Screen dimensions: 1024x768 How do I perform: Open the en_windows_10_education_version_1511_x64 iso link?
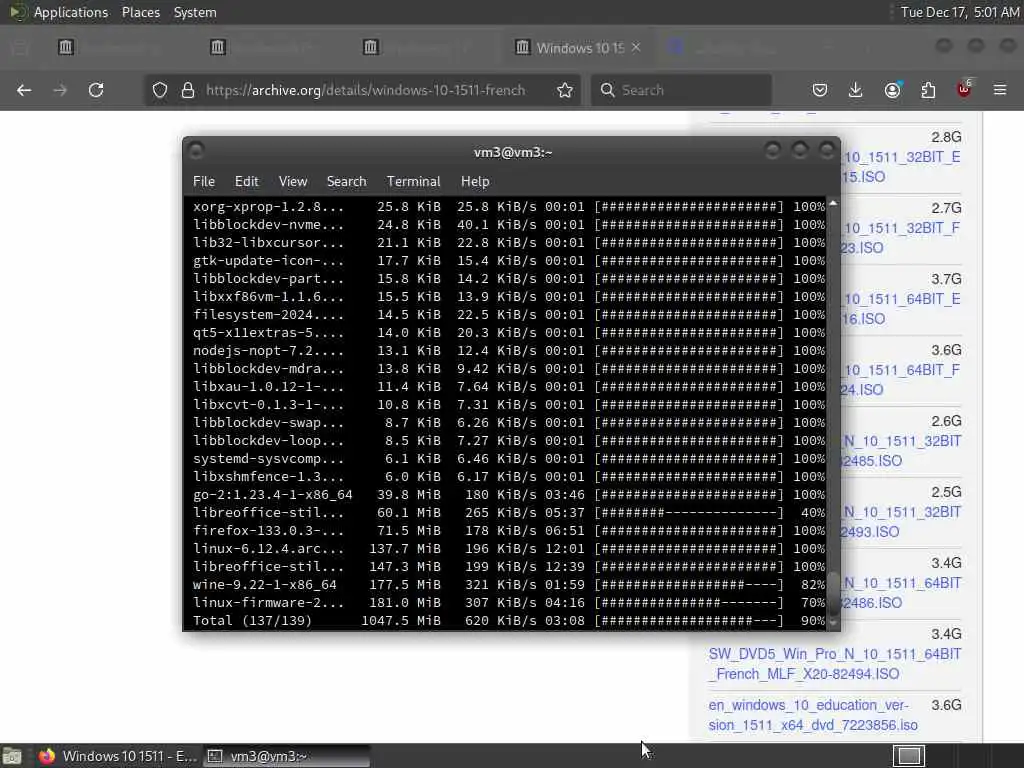coord(812,715)
